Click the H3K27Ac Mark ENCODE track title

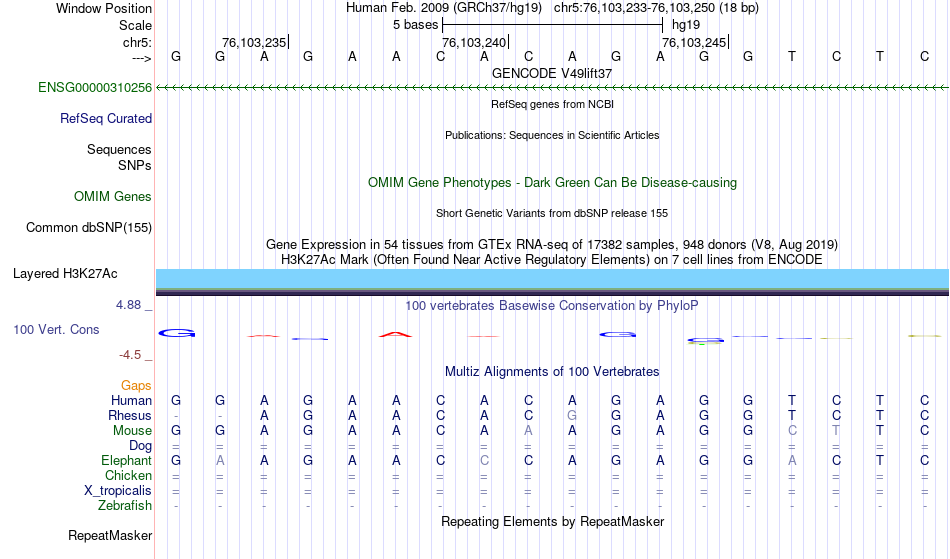point(552,260)
